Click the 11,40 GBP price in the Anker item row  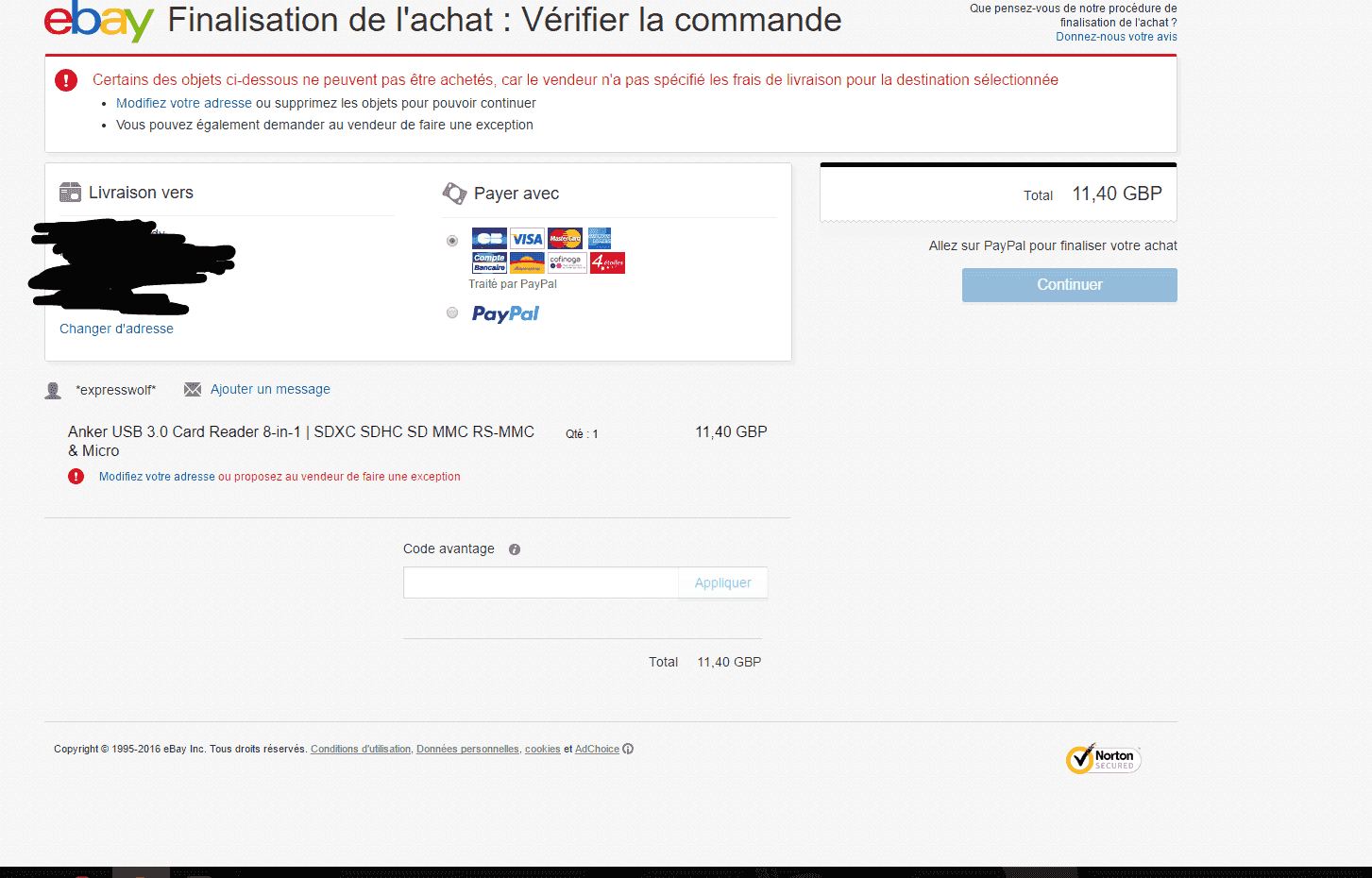731,431
